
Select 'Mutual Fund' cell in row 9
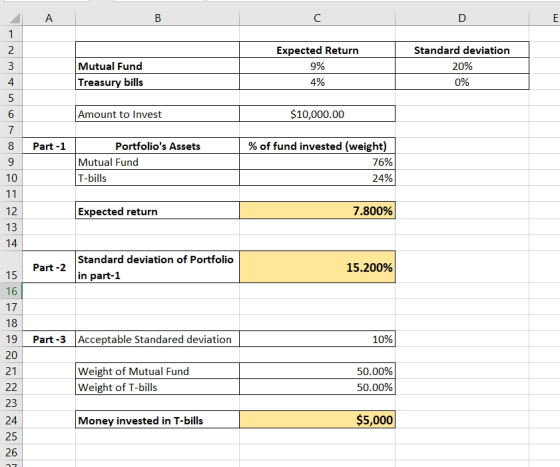158,162
